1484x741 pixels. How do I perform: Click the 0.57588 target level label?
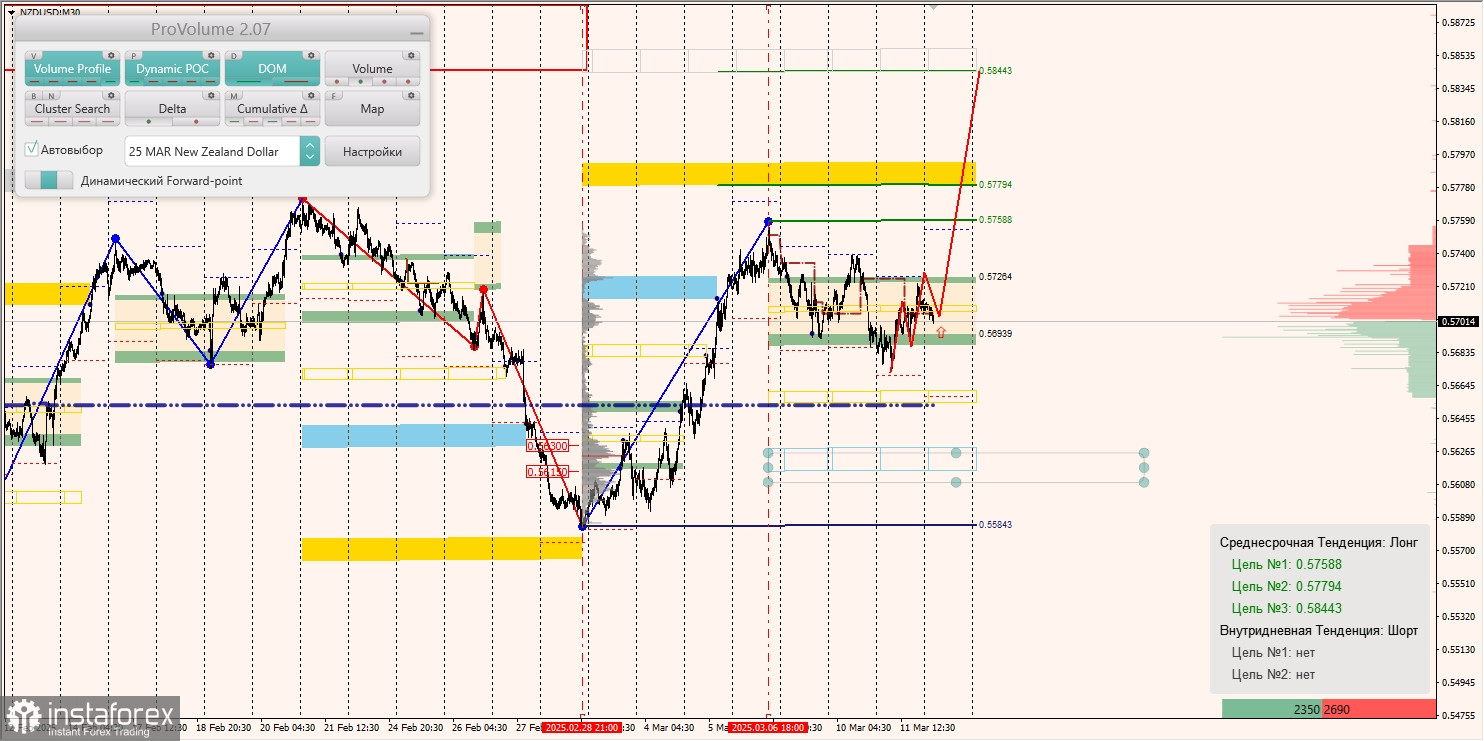pos(996,219)
